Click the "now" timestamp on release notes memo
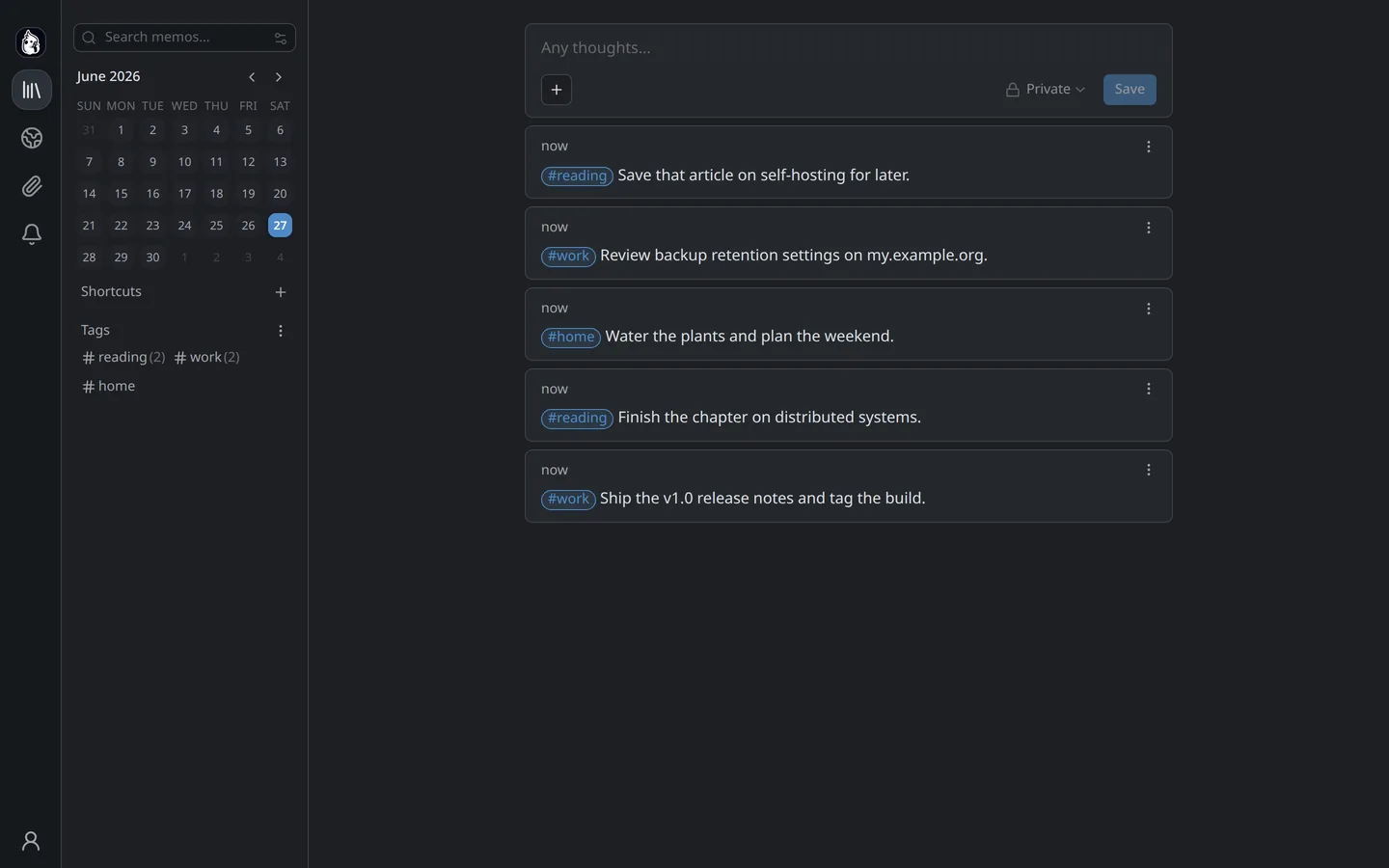 [x=555, y=471]
